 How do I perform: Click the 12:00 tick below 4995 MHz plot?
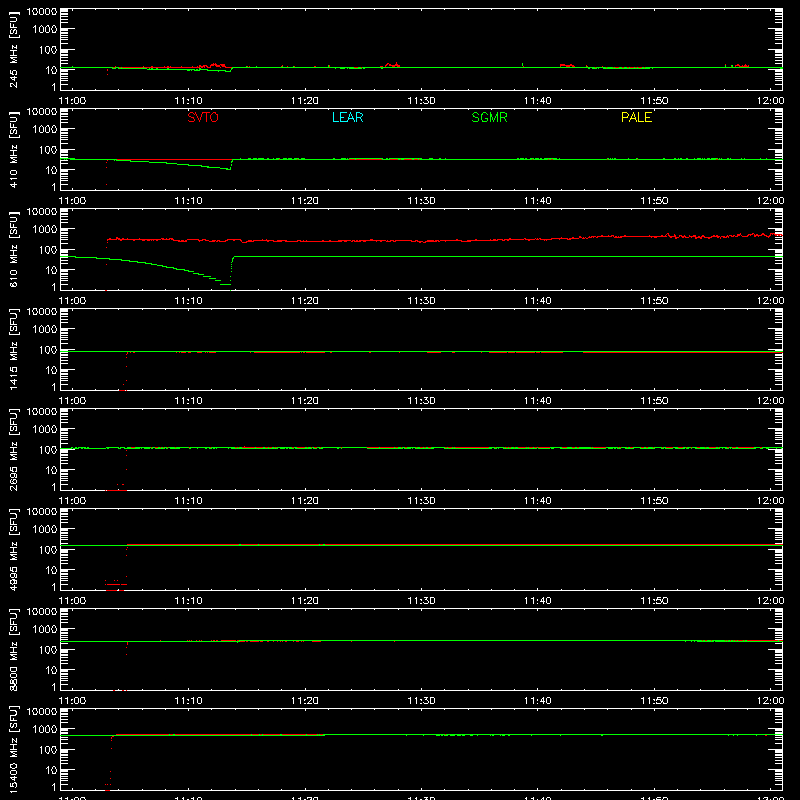[x=770, y=601]
